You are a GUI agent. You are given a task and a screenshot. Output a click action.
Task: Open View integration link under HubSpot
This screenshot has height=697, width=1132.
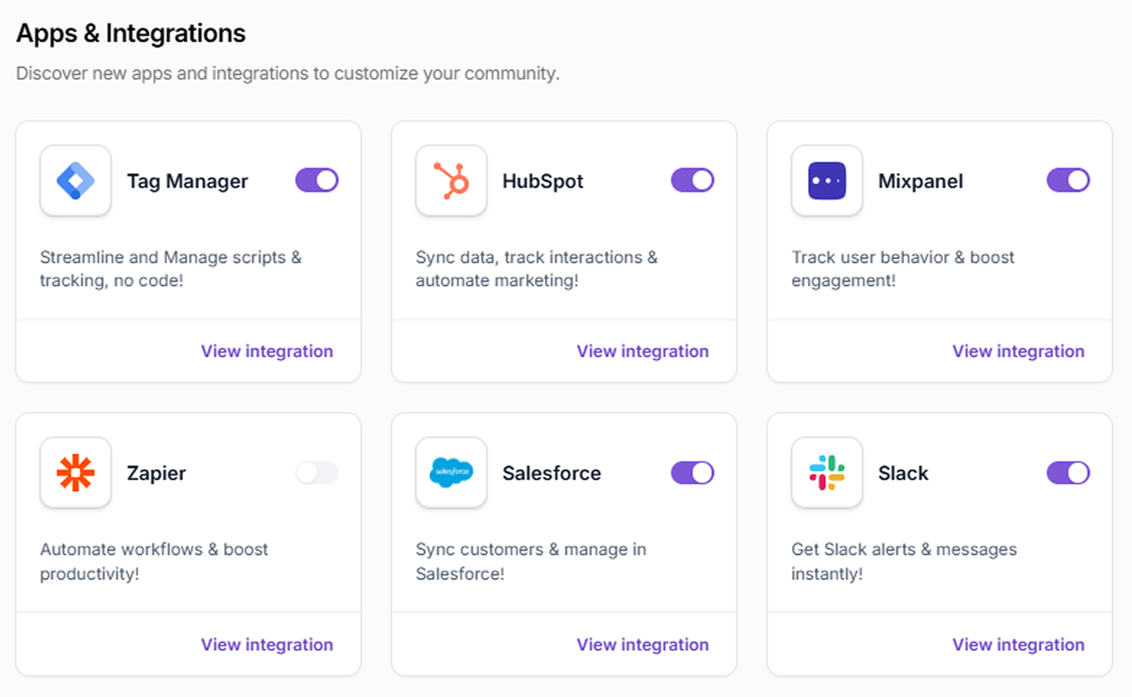643,351
